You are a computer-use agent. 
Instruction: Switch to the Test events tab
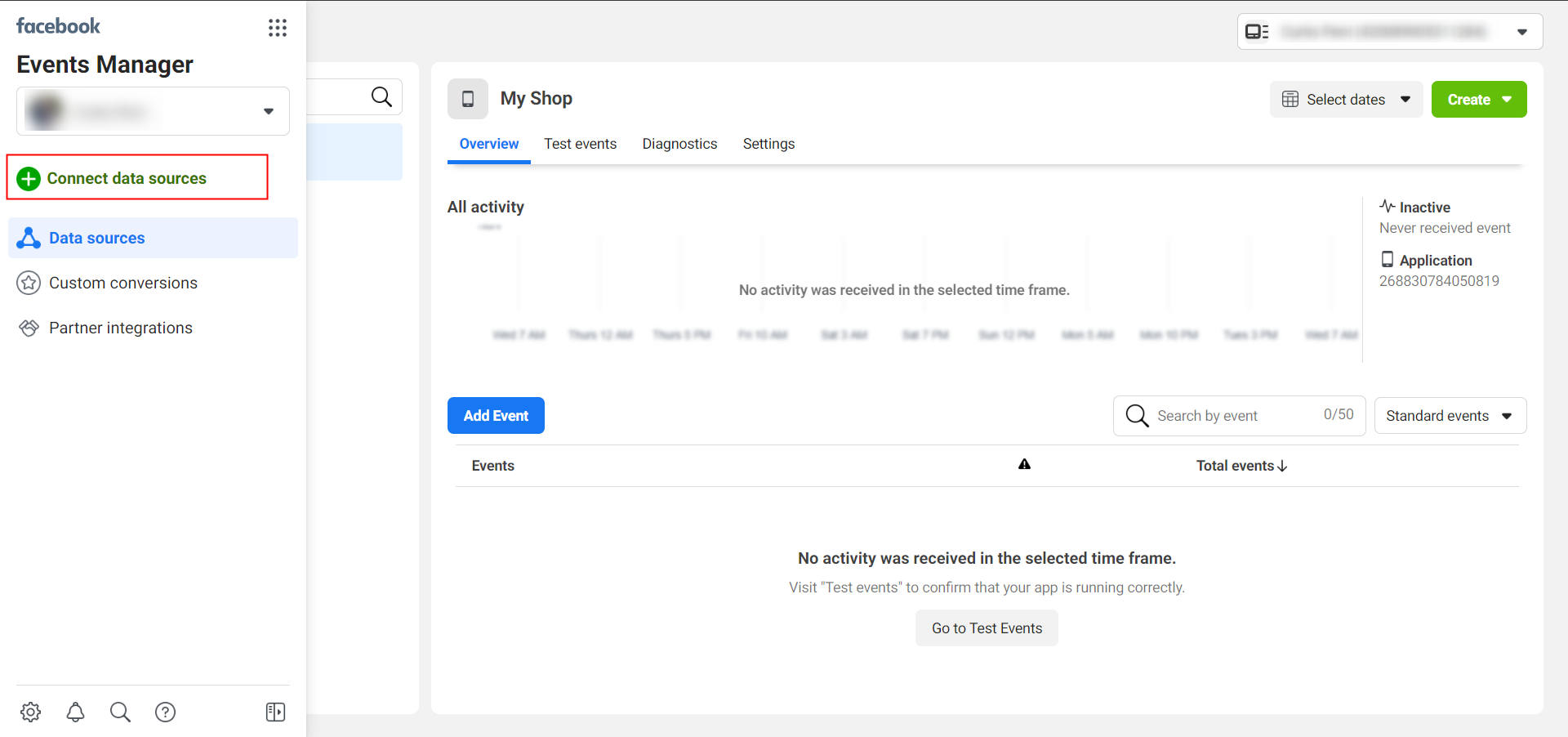tap(580, 144)
